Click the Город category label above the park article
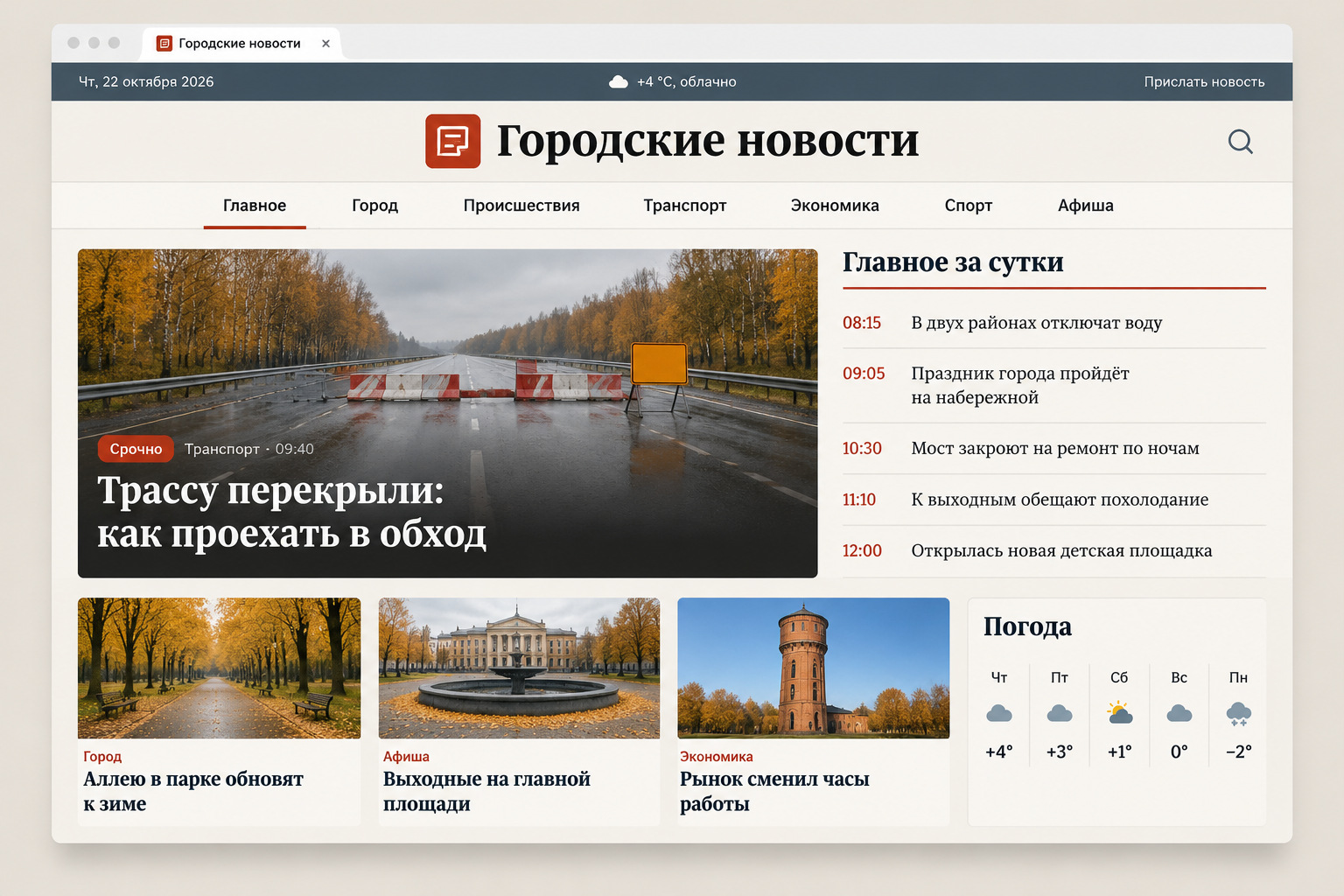 102,757
